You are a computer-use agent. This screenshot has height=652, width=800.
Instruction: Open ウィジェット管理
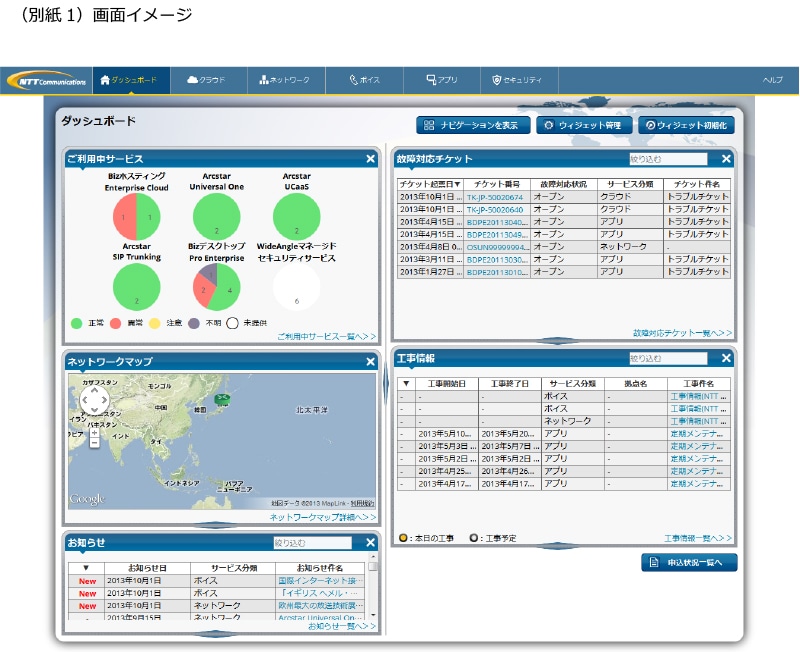click(584, 125)
